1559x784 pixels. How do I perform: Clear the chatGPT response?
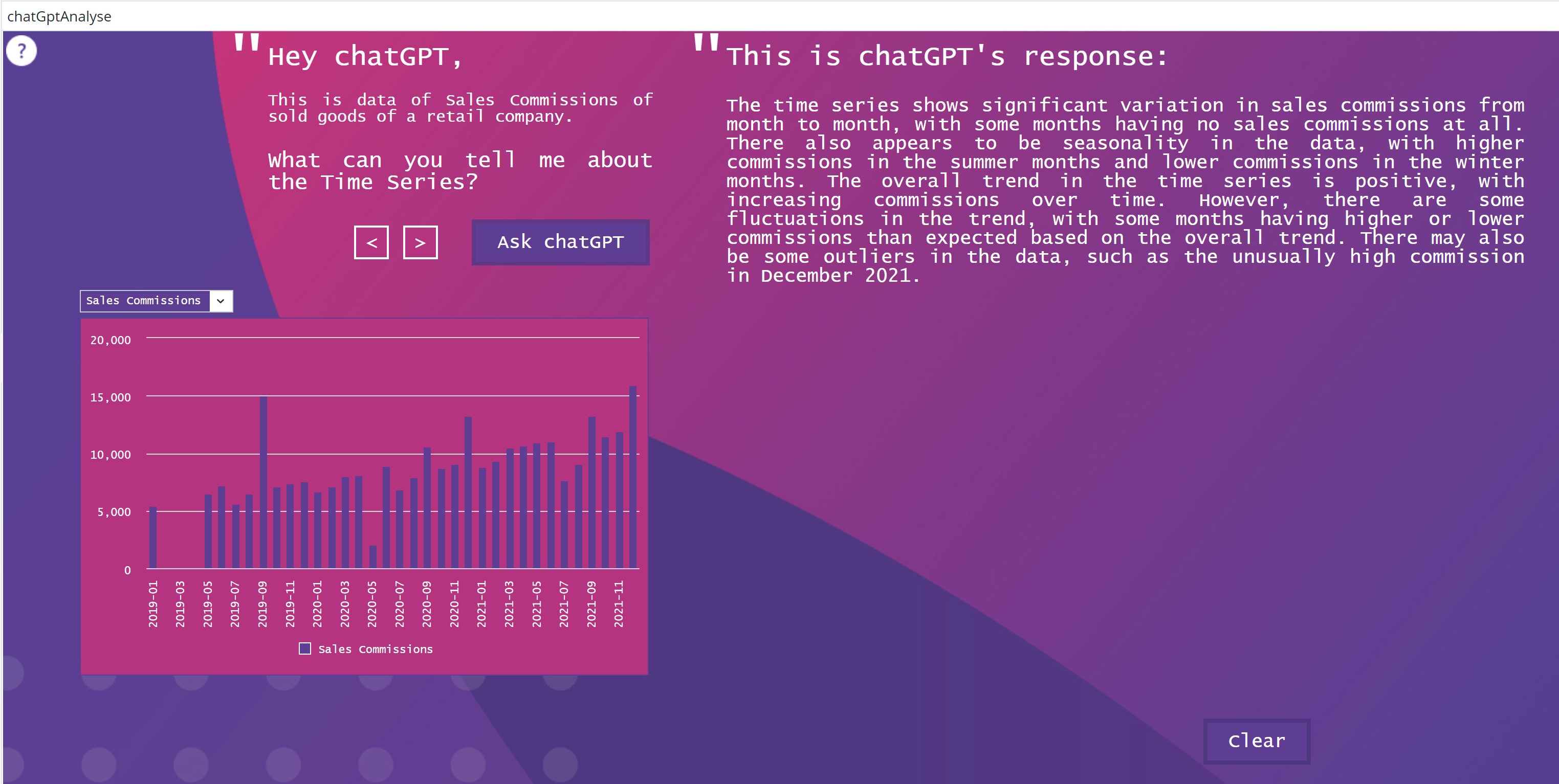click(x=1257, y=741)
